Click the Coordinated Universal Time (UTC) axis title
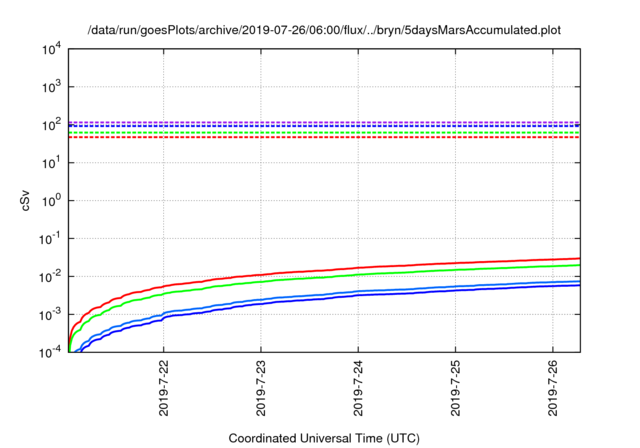640x448 pixels. click(324, 438)
